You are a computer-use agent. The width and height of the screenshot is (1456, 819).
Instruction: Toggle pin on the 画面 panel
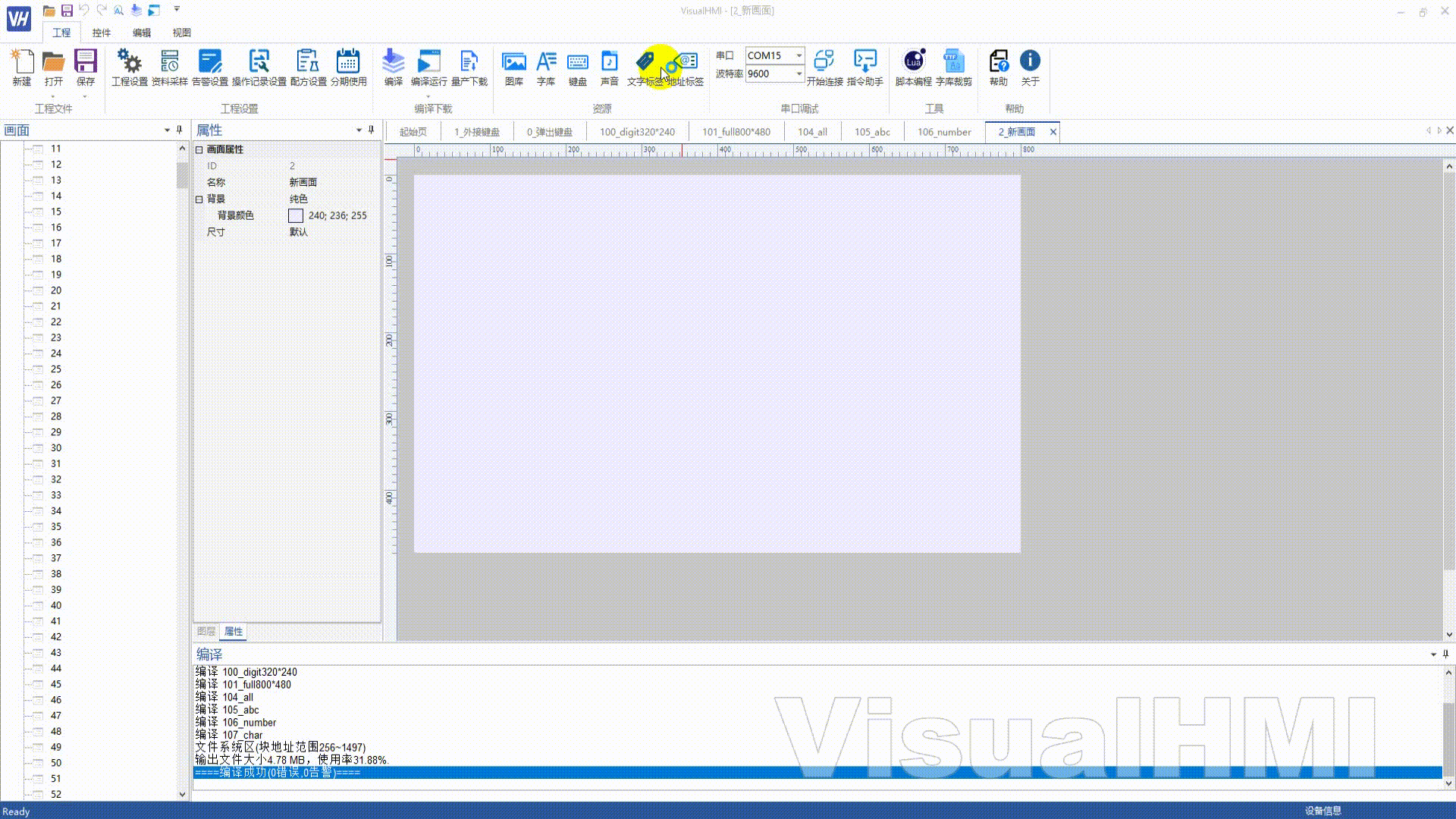click(179, 130)
